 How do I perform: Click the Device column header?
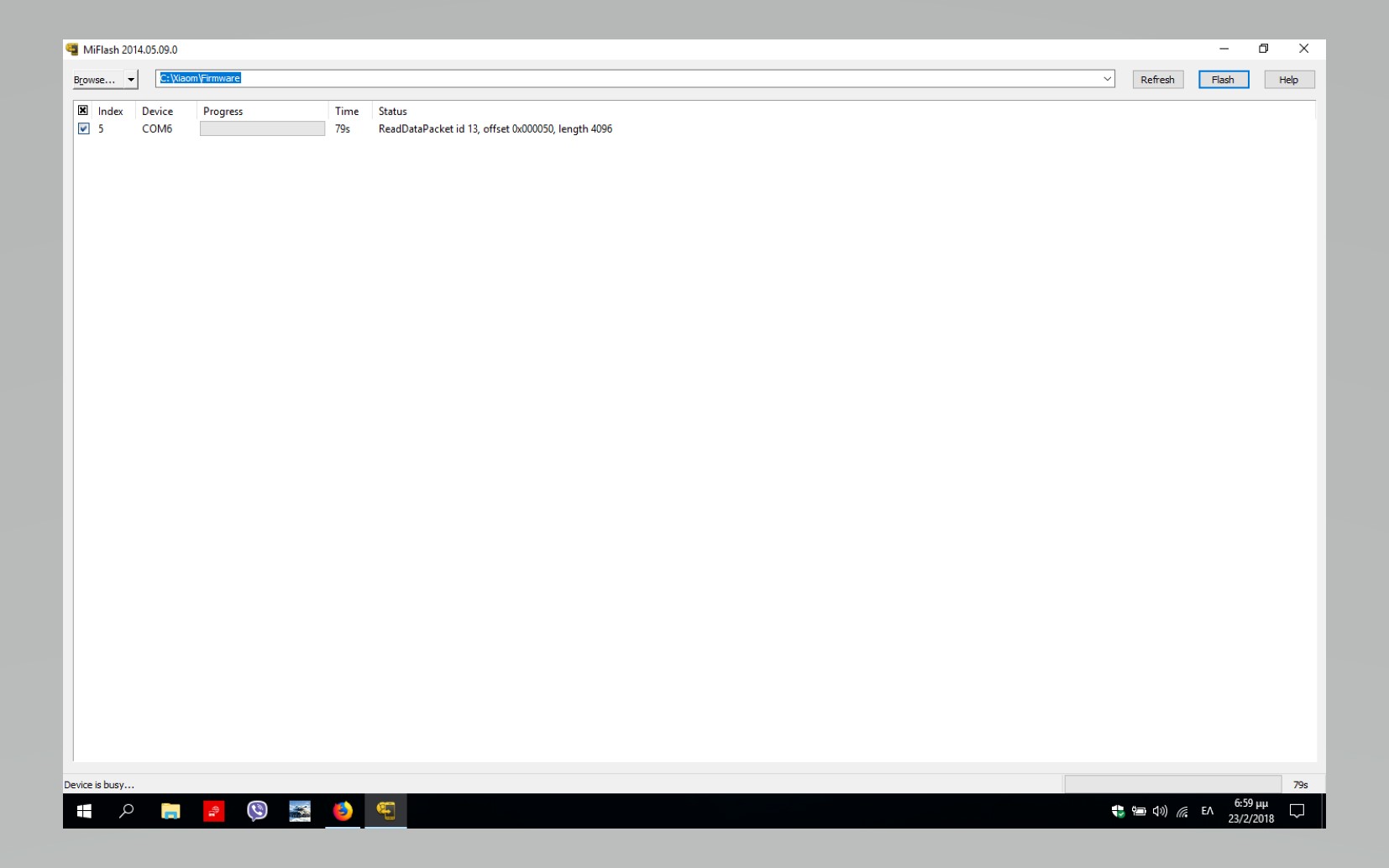point(165,111)
